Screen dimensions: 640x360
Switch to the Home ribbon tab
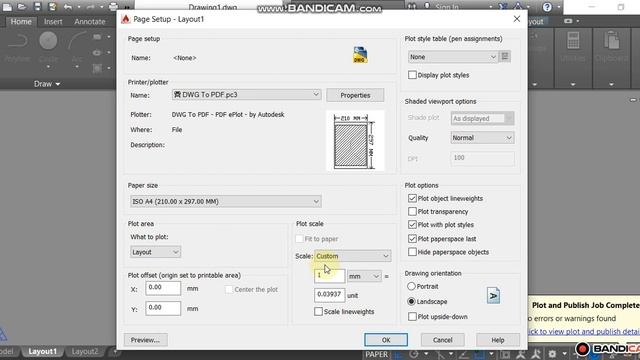point(21,22)
